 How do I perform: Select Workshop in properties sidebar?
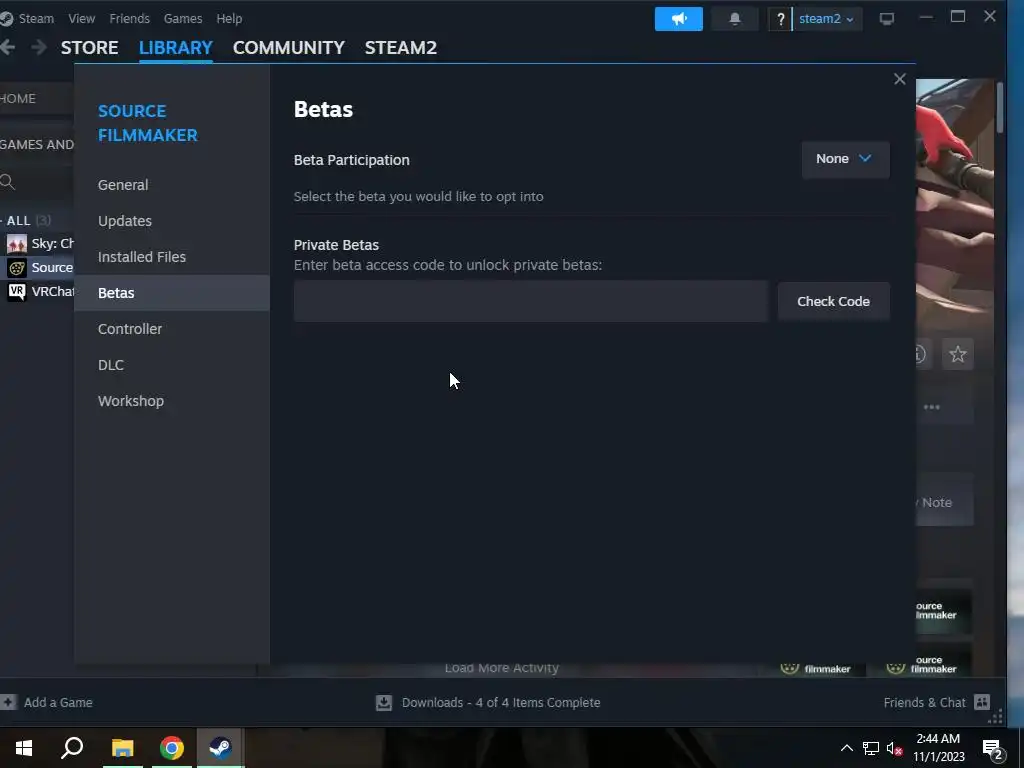point(172,400)
